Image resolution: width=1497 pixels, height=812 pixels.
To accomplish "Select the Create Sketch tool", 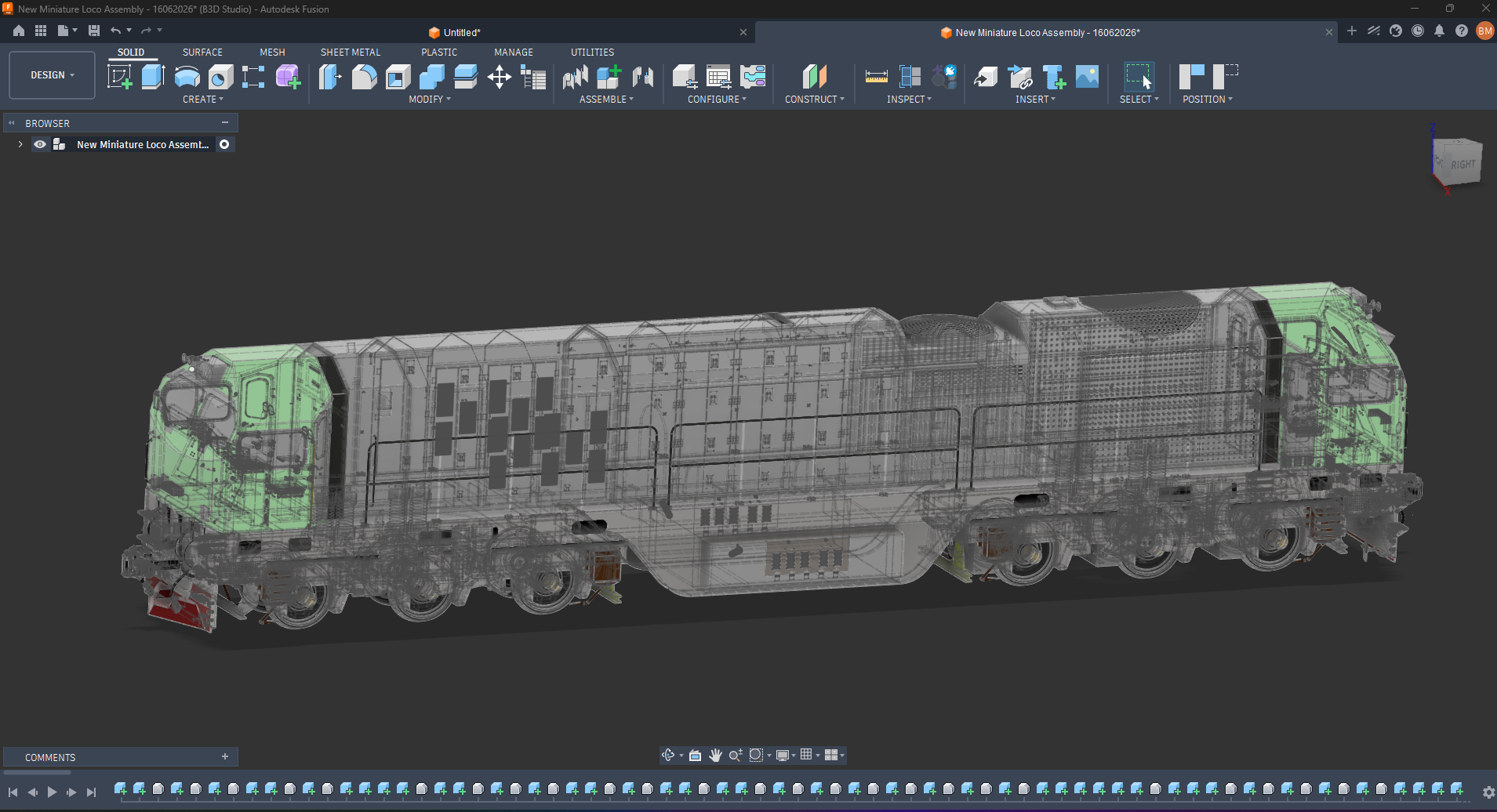I will [119, 77].
